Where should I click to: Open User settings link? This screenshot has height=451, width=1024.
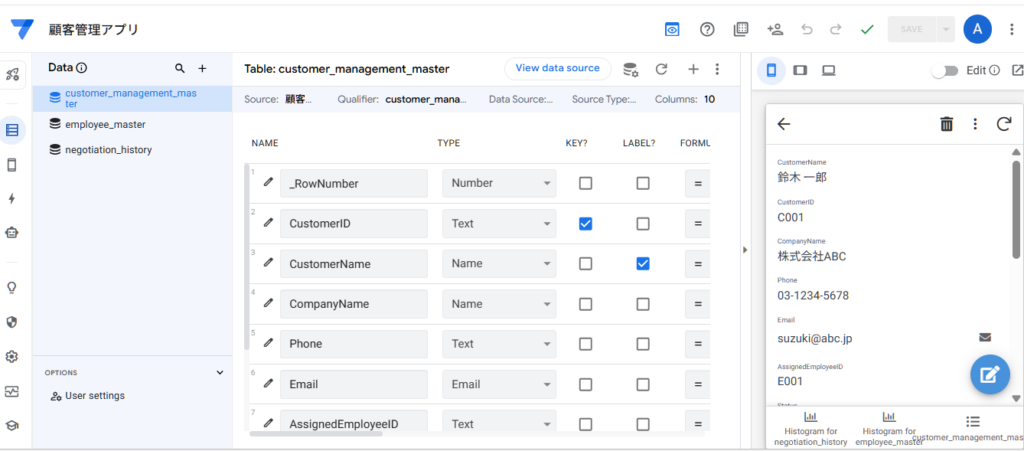(x=94, y=396)
